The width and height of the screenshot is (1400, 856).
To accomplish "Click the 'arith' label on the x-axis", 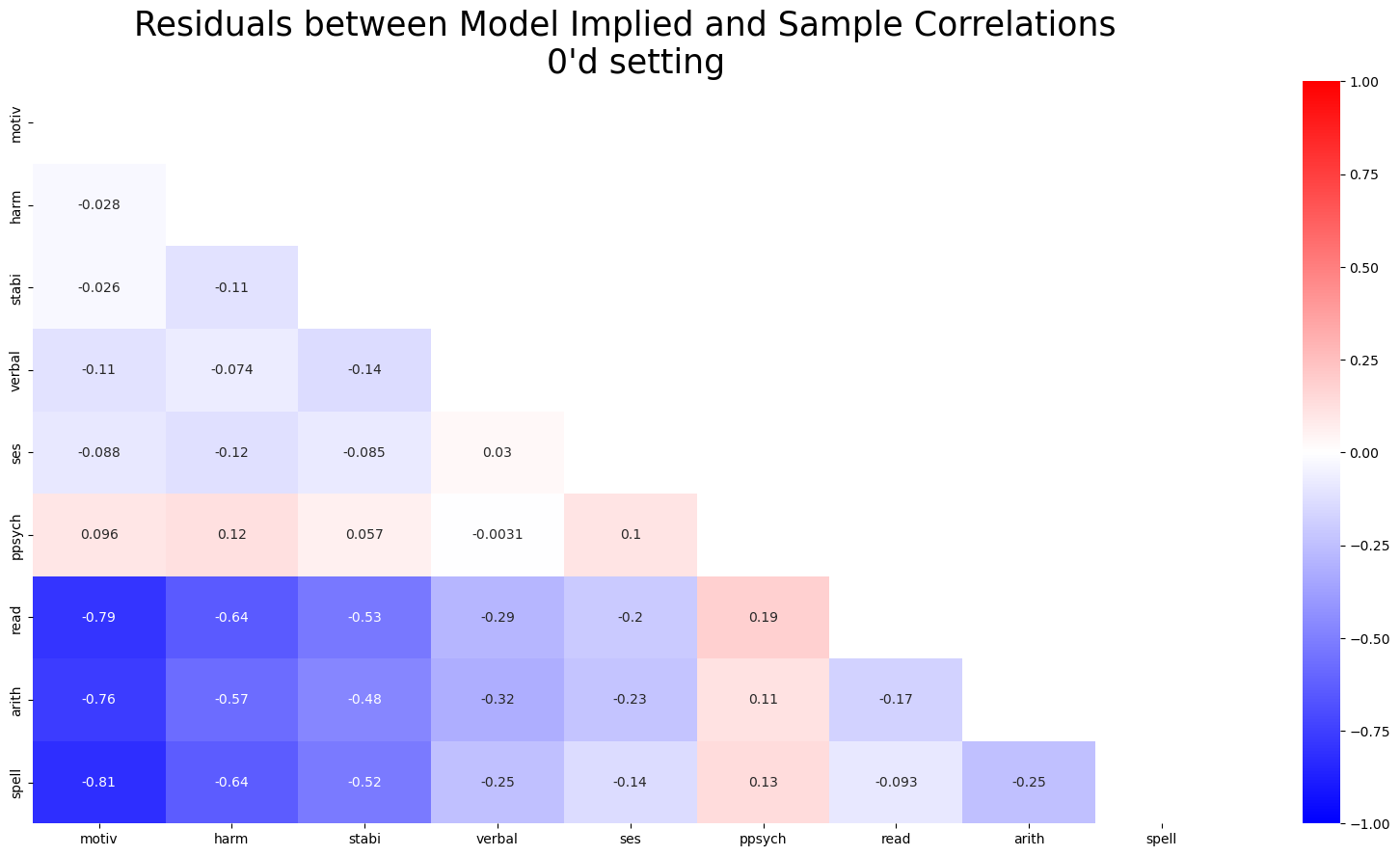I will [1029, 839].
